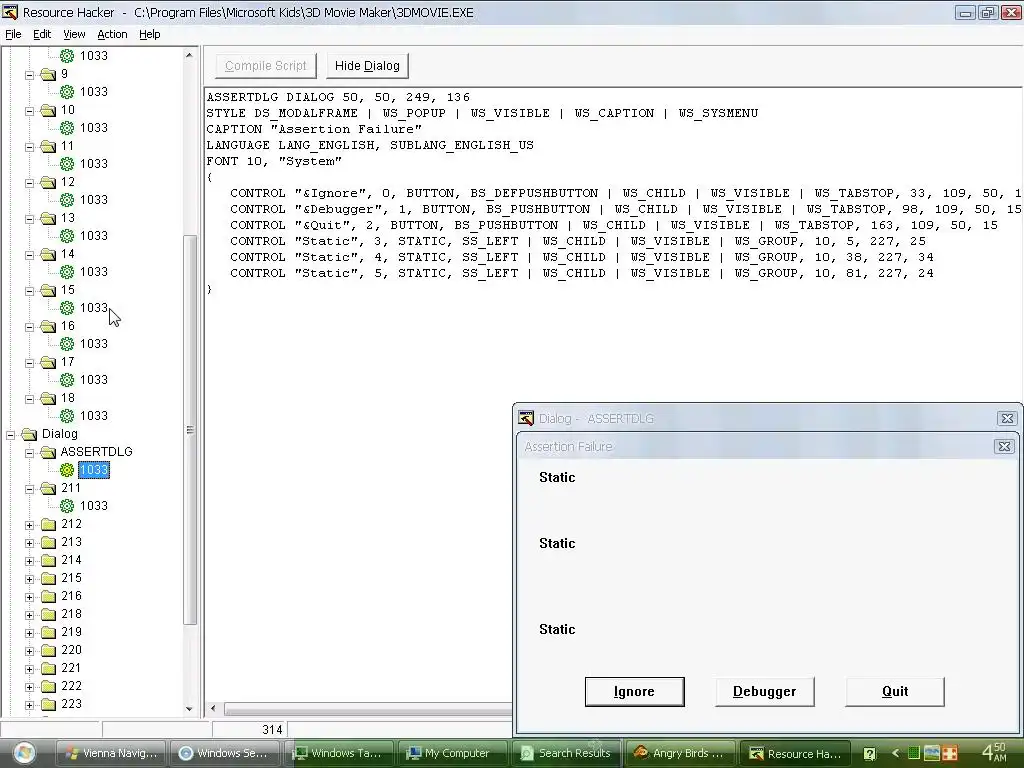Click gear icon of 1033 under folder 15

[67, 308]
